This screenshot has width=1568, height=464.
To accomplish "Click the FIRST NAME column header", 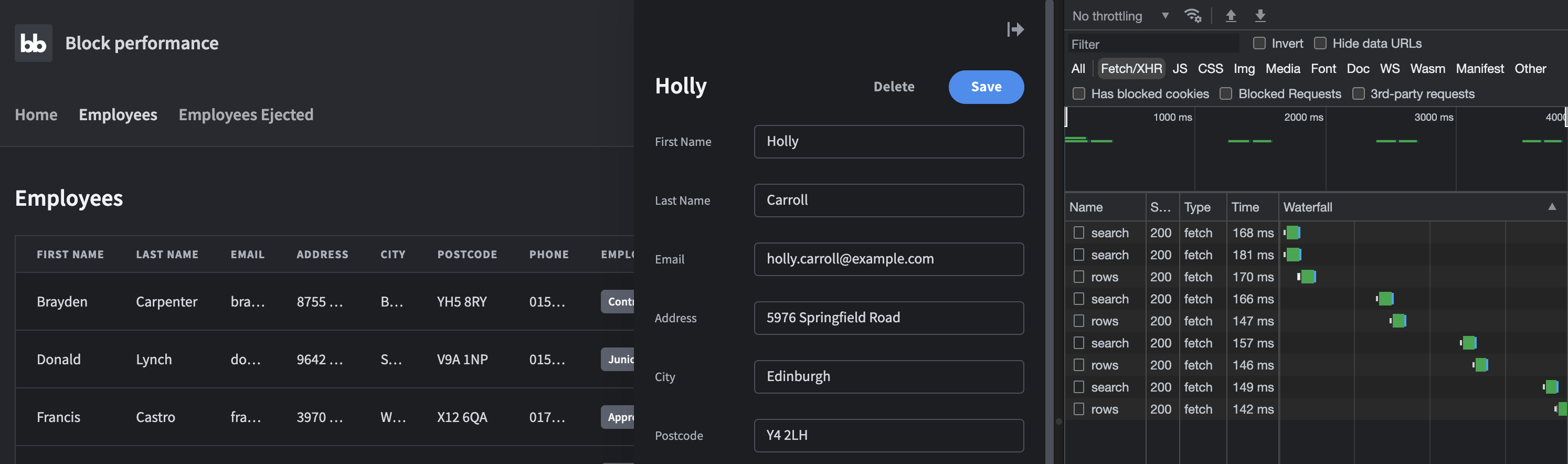I will point(70,255).
